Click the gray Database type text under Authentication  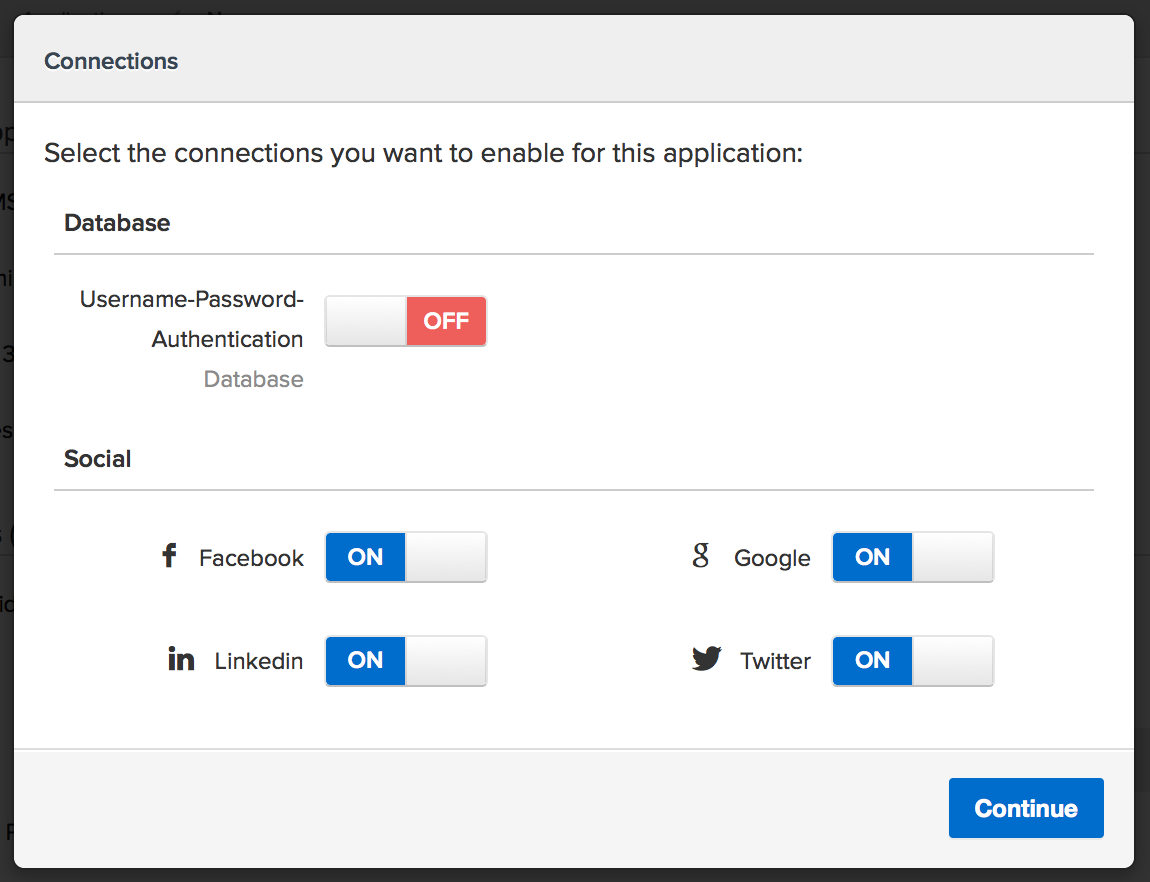click(x=253, y=379)
